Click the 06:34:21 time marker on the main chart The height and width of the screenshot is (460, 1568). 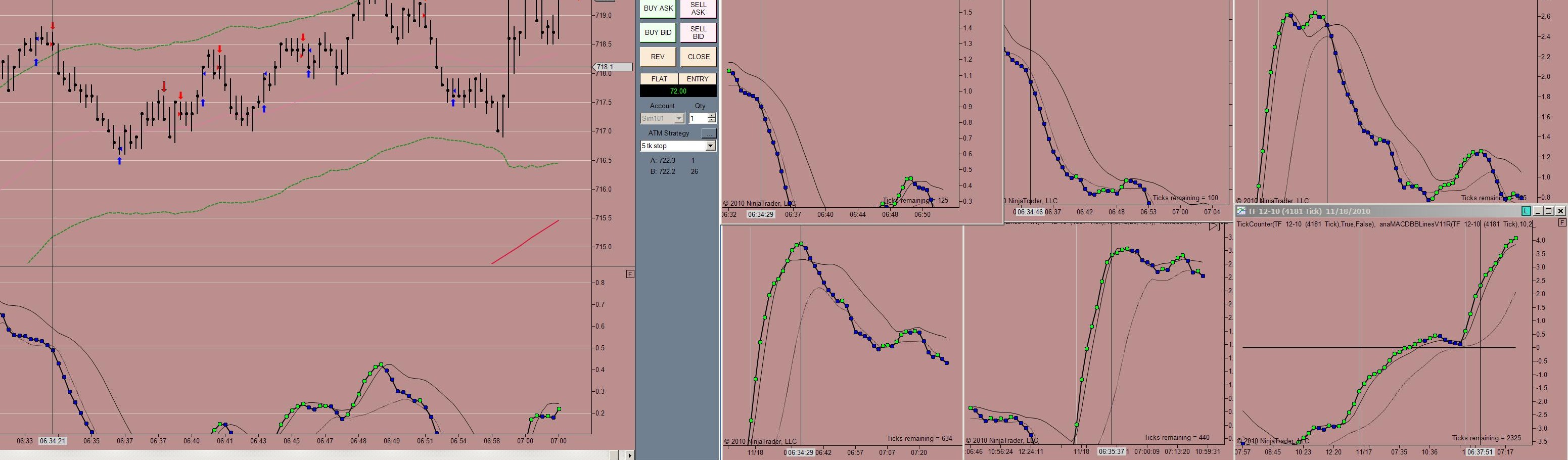tap(53, 440)
